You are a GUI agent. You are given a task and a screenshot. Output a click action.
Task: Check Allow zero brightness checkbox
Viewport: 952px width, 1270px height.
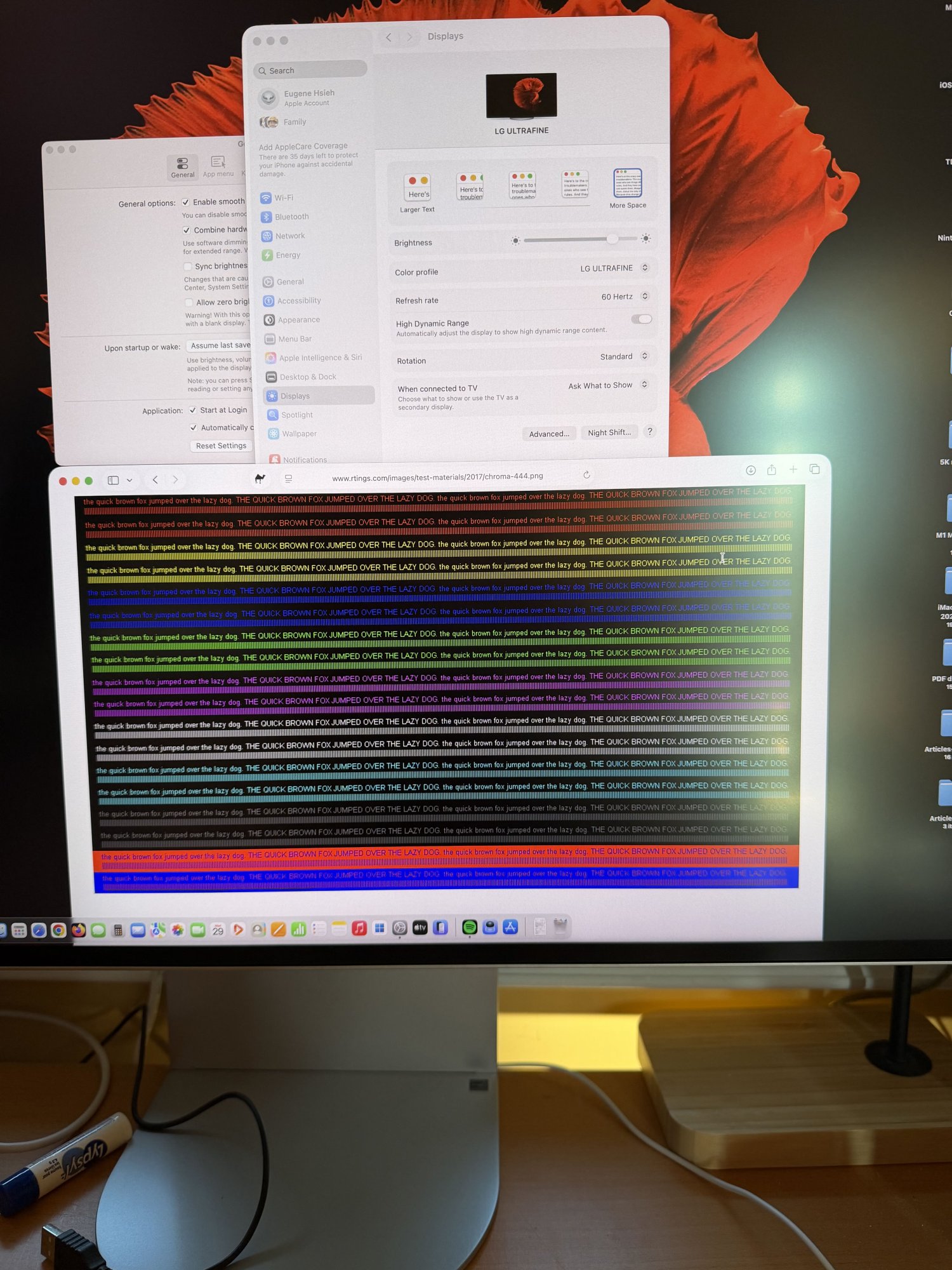coord(188,302)
